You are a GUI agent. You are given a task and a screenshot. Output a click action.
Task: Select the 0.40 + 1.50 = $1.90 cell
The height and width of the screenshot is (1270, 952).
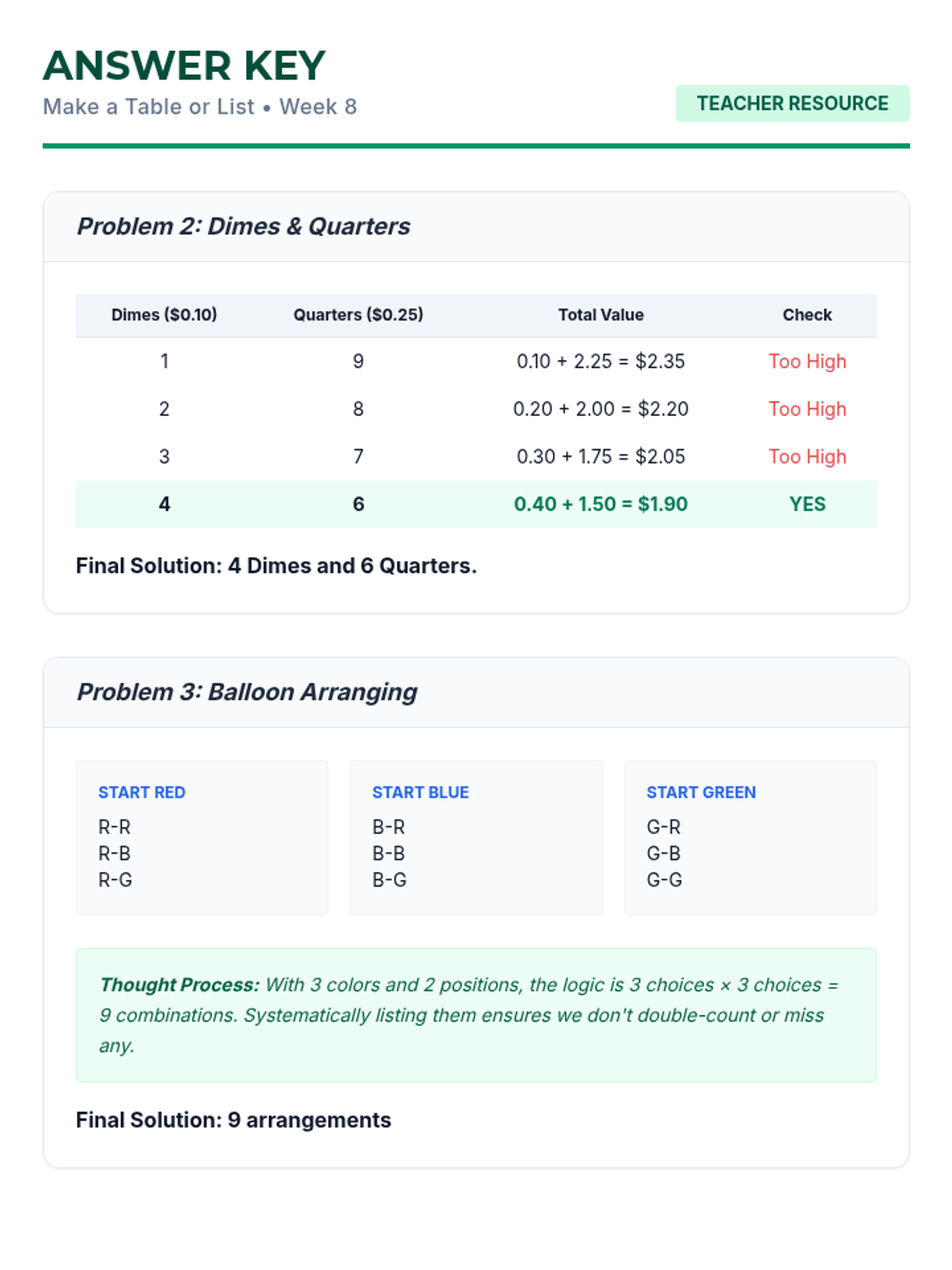(x=601, y=504)
